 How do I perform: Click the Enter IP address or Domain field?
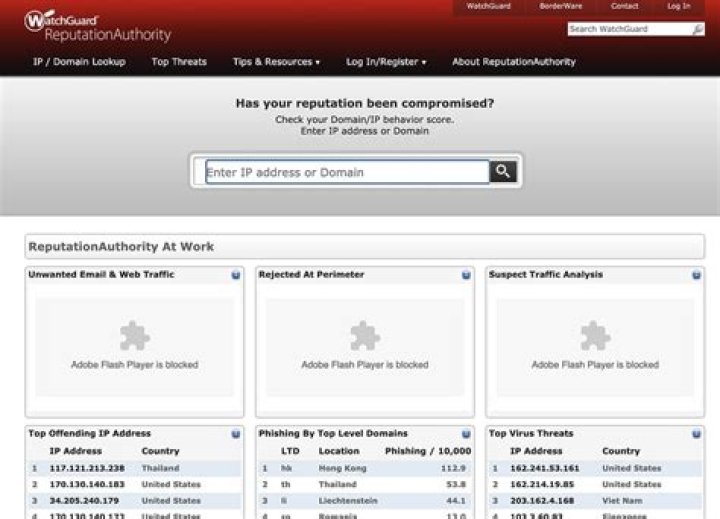pos(346,172)
